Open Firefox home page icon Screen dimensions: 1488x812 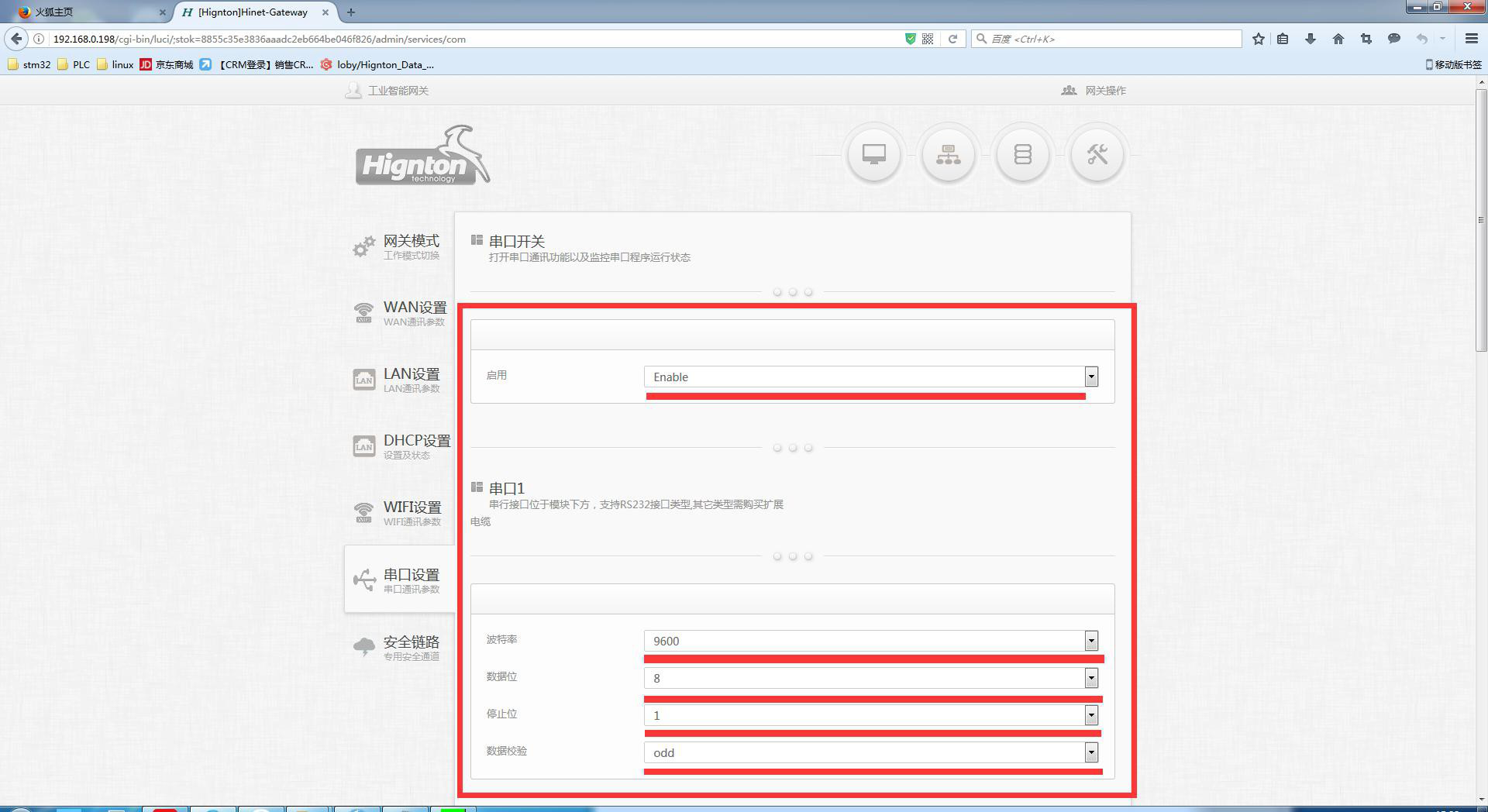click(1338, 39)
